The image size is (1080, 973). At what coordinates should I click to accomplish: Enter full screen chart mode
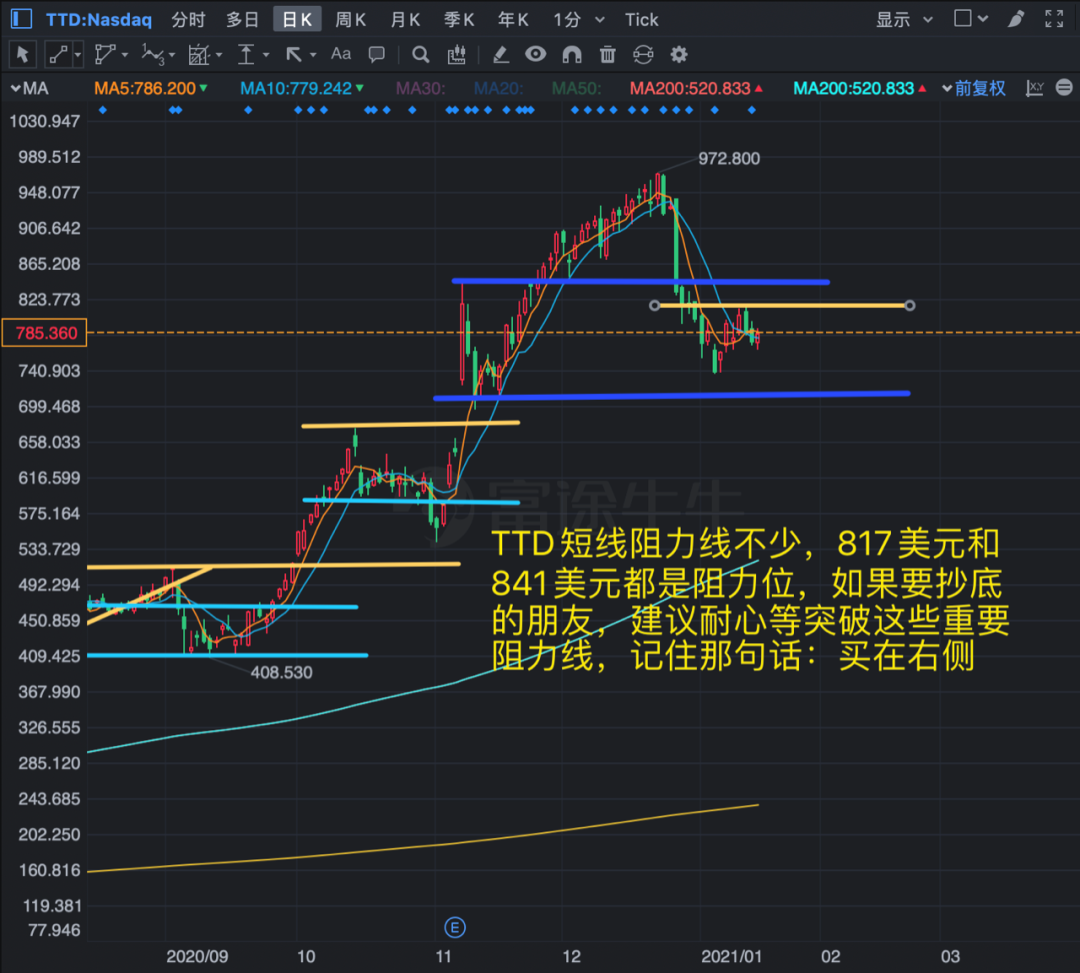point(1054,19)
